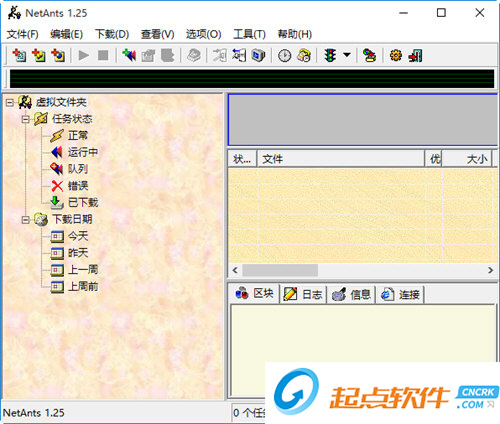Sort by the 文件 column header

[x=341, y=159]
